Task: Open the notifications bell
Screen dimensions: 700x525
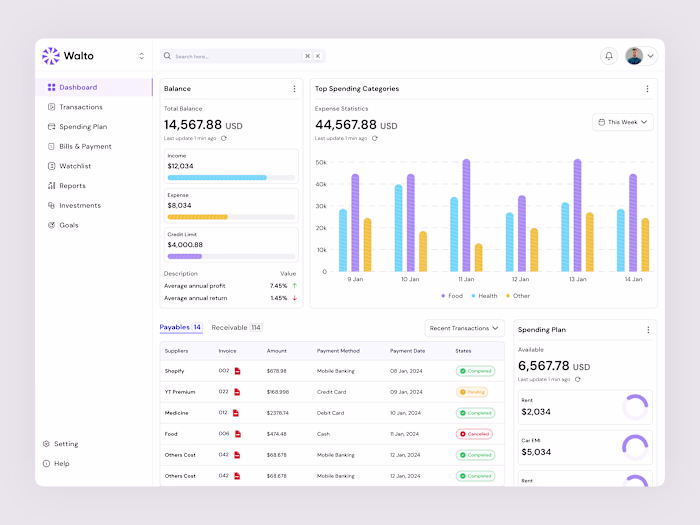Action: [608, 56]
